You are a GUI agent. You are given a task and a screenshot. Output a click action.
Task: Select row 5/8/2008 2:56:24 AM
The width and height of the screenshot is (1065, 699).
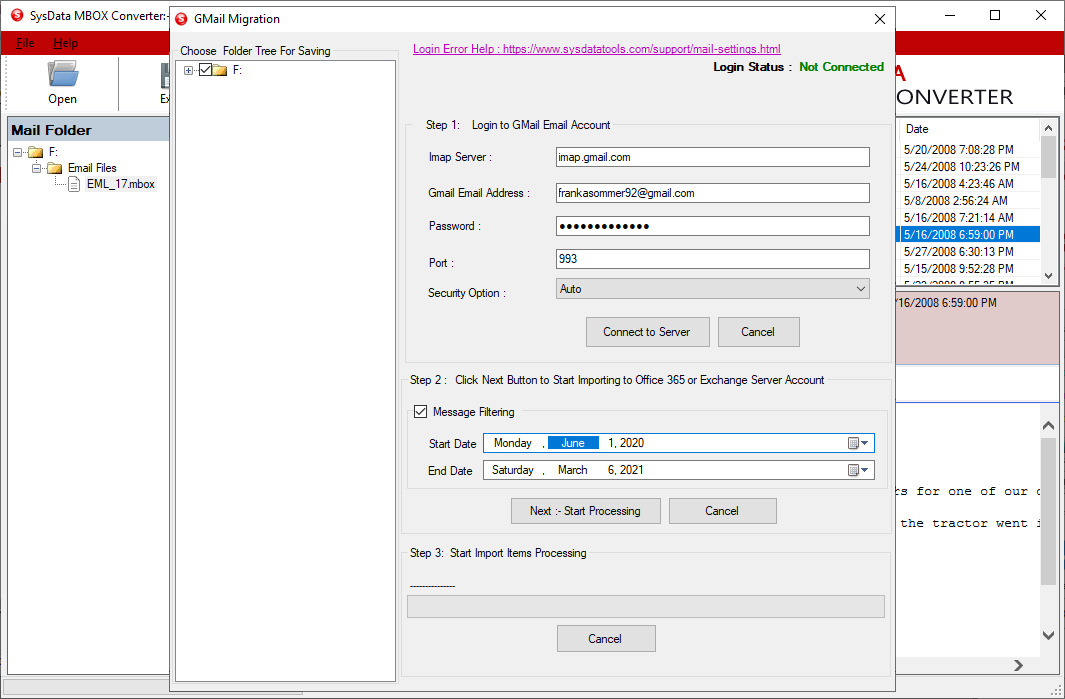pos(970,200)
